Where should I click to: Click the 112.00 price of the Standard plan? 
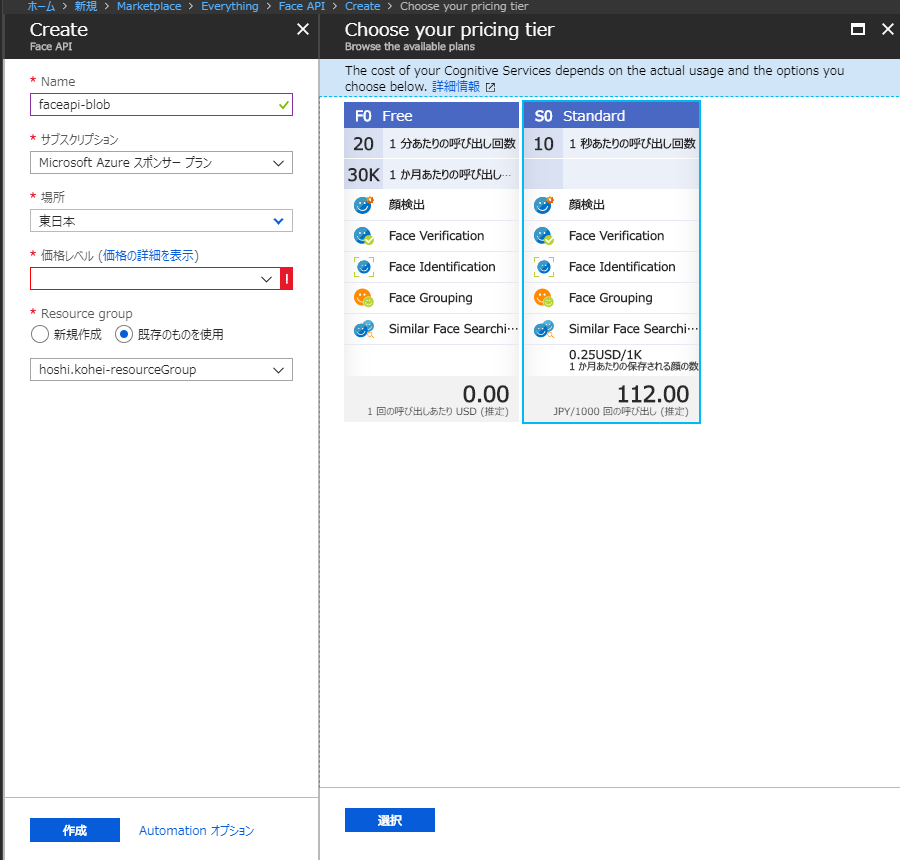[x=653, y=394]
